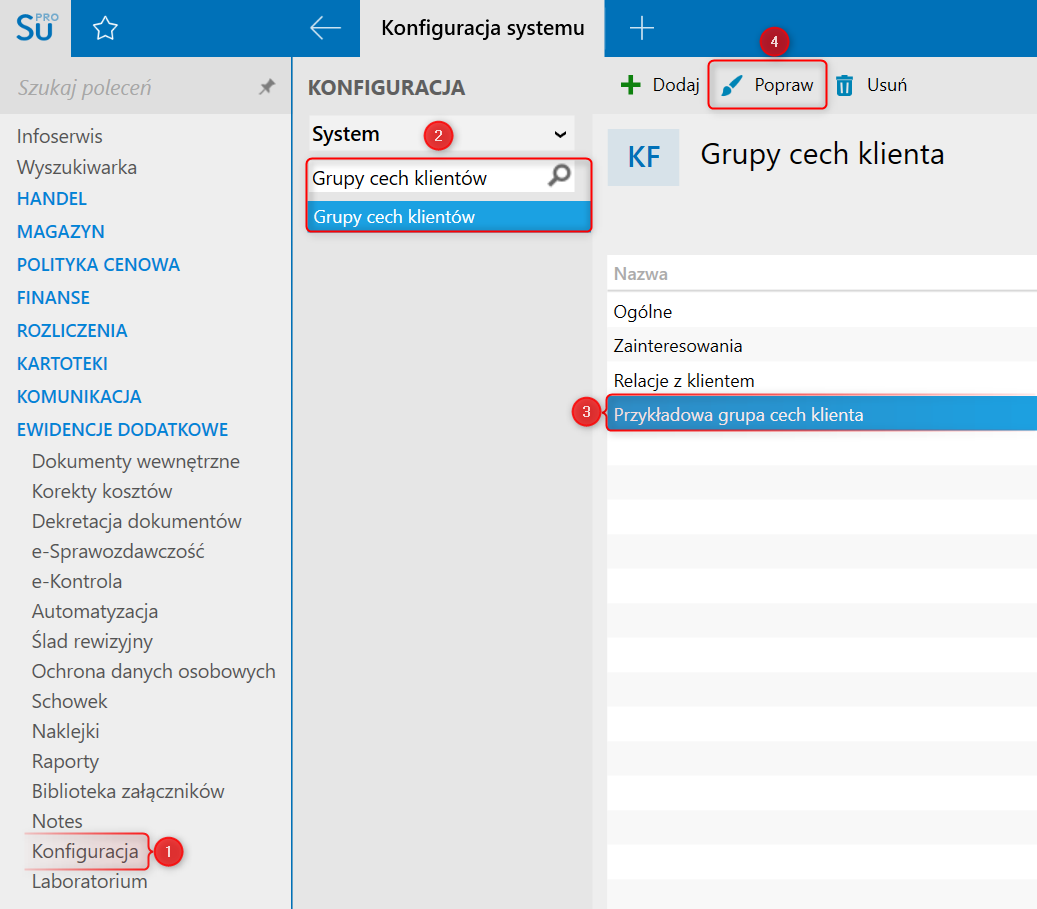Open Raporty
Image resolution: width=1037 pixels, height=909 pixels.
[x=65, y=761]
